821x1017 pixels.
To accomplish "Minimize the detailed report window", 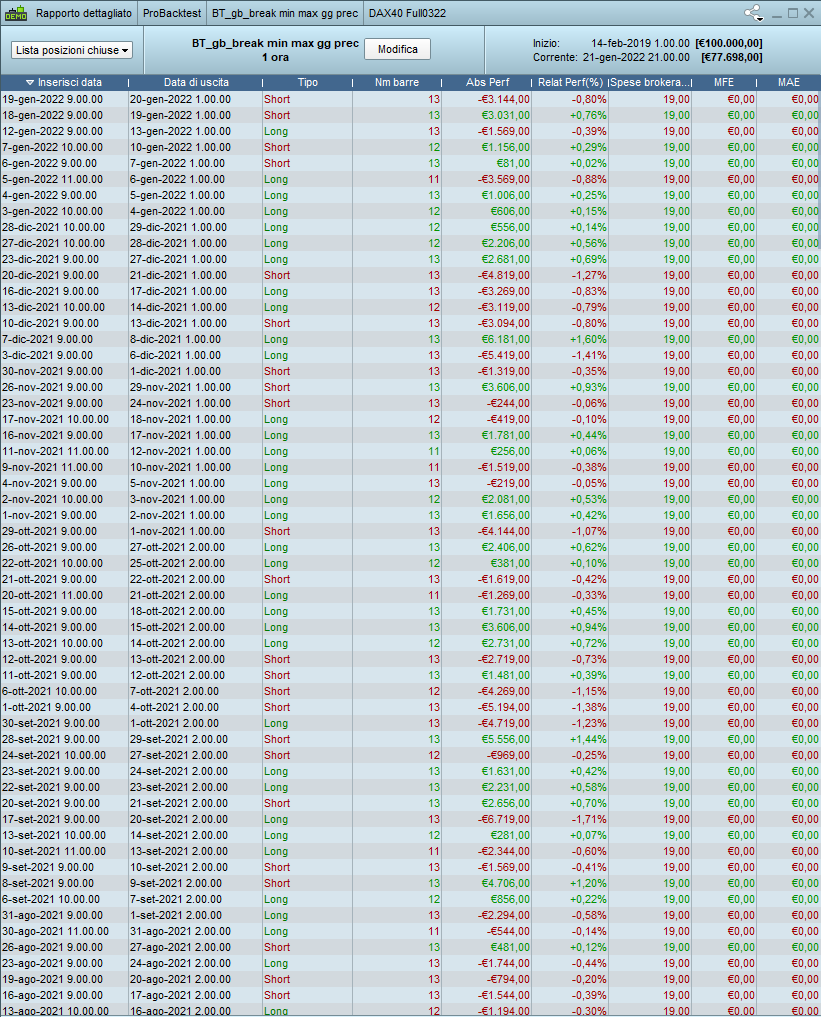I will click(x=777, y=14).
